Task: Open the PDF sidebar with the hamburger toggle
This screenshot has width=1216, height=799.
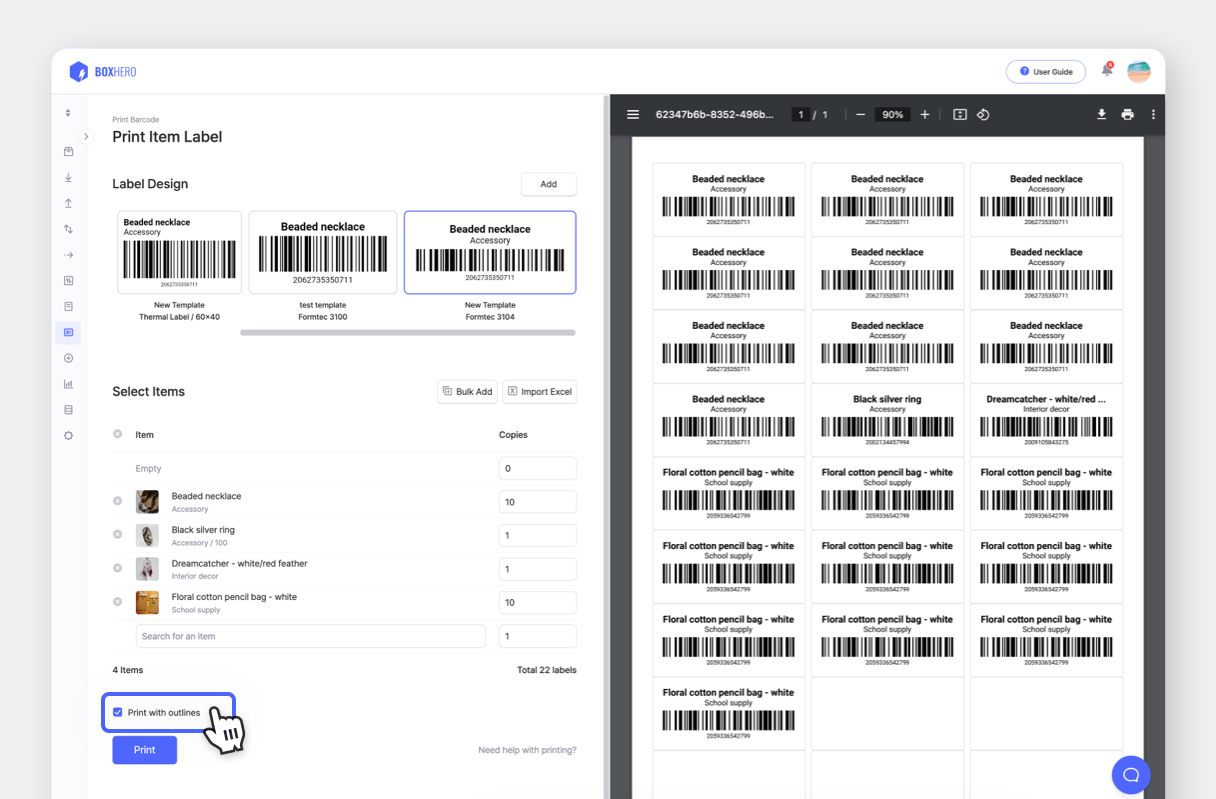Action: click(x=633, y=114)
